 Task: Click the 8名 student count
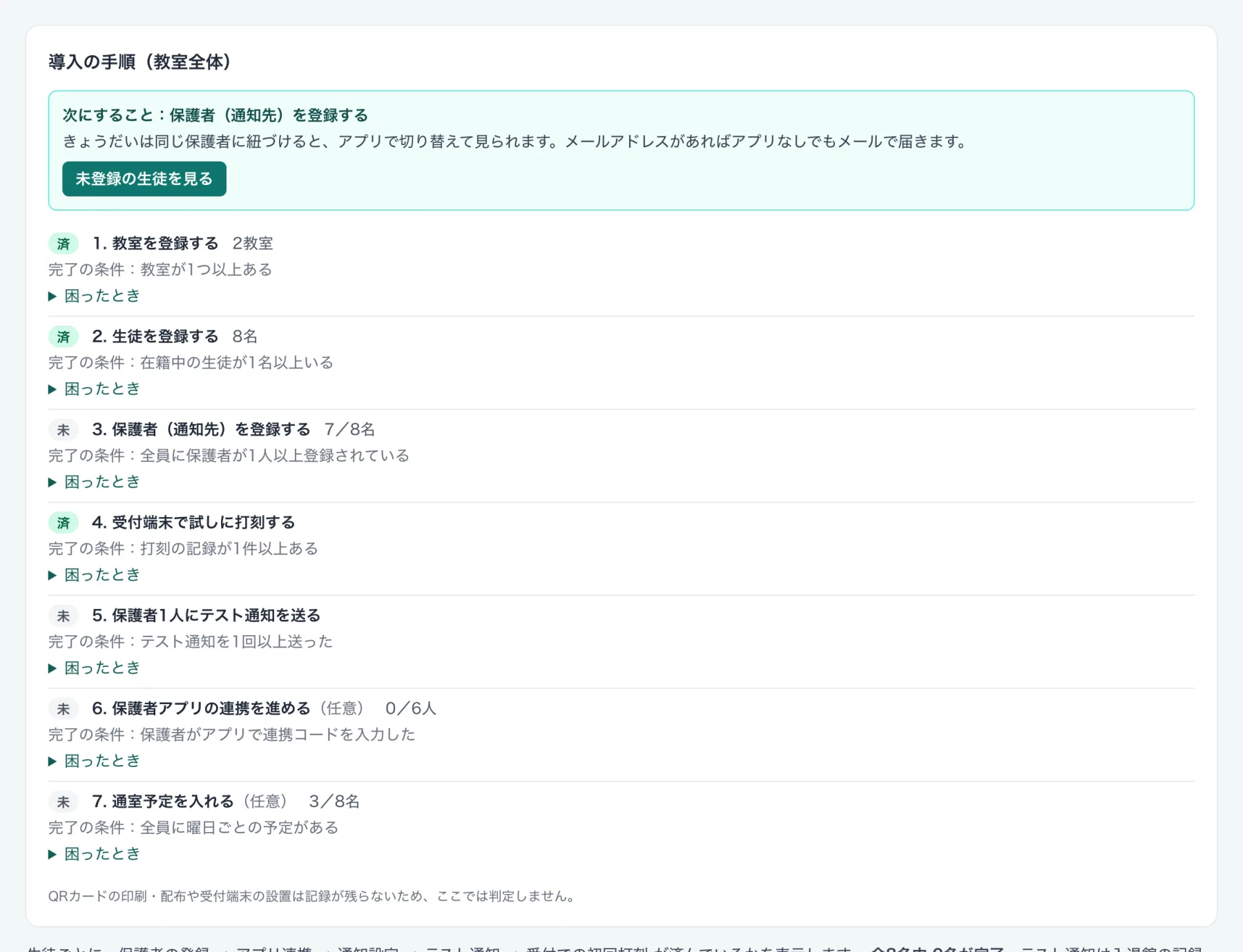pos(245,336)
